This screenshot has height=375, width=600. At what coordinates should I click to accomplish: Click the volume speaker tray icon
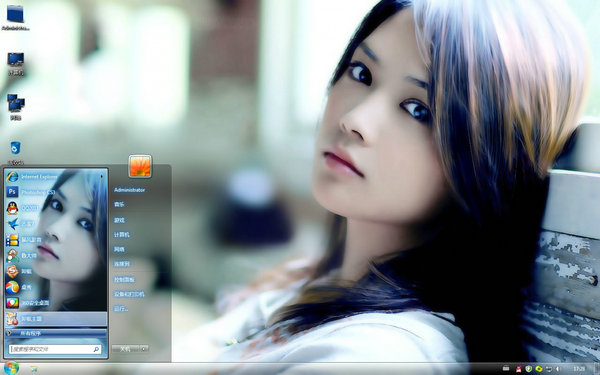557,369
